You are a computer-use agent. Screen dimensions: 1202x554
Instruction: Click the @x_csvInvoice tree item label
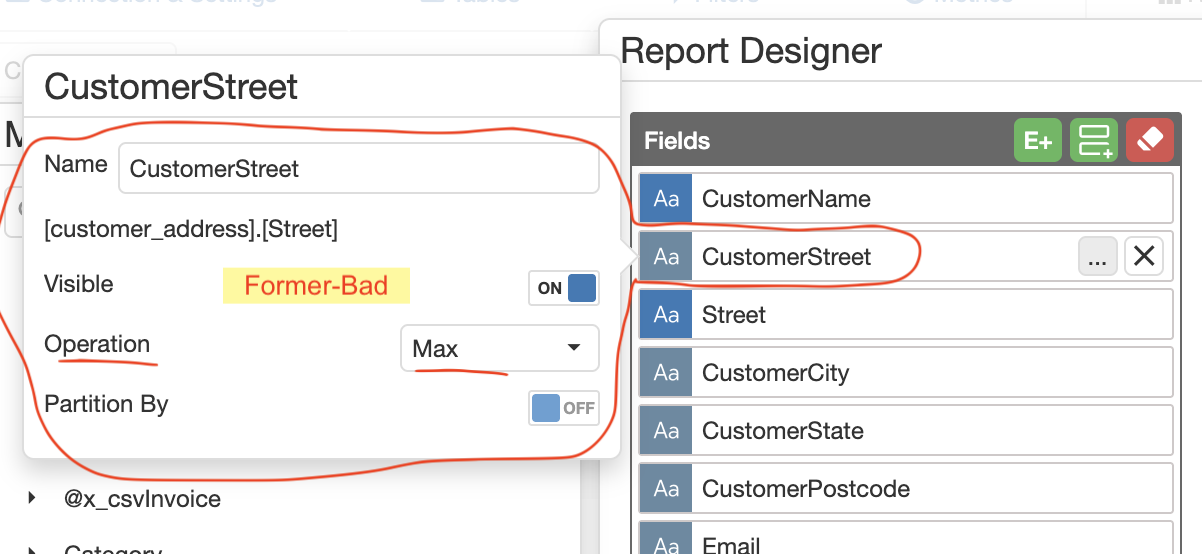[143, 498]
